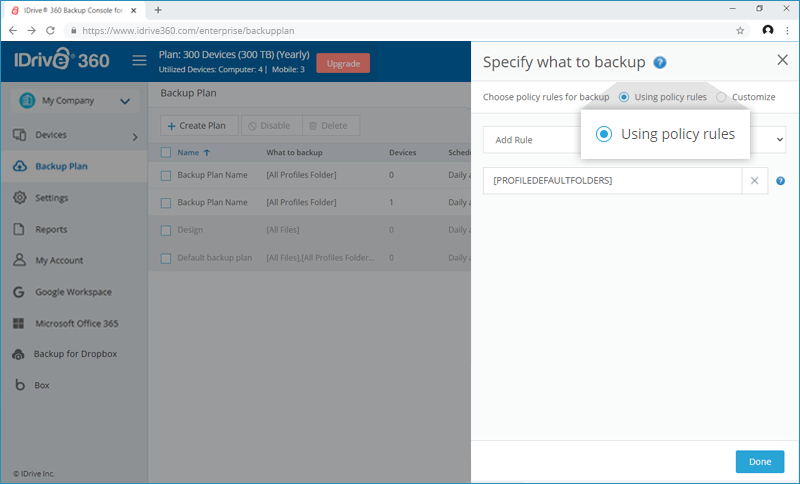The width and height of the screenshot is (800, 484).
Task: Click the PROFILEDEFAULTFOLDERS rule text field
Action: 612,181
